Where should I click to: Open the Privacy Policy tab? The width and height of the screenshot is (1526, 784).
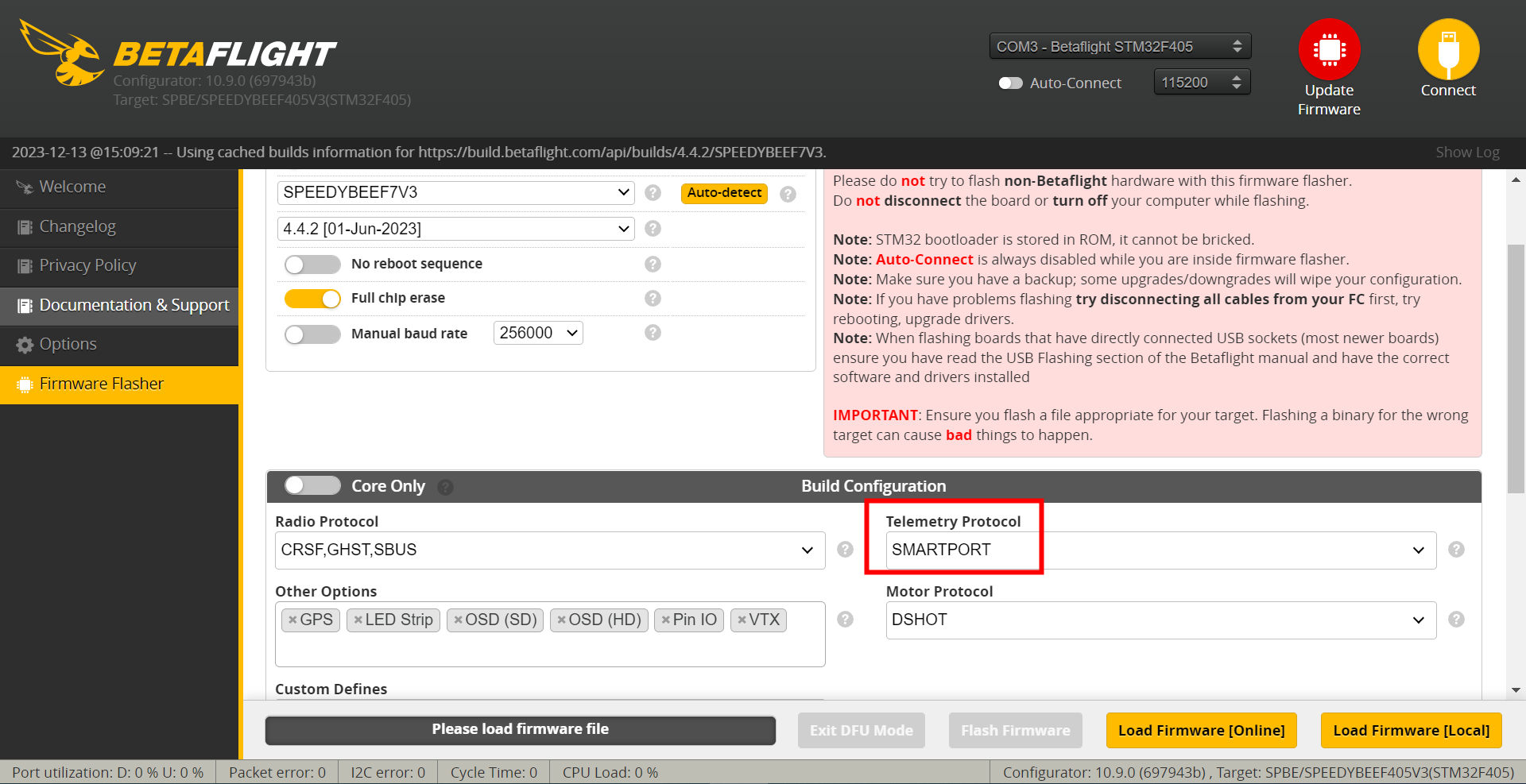tap(119, 266)
